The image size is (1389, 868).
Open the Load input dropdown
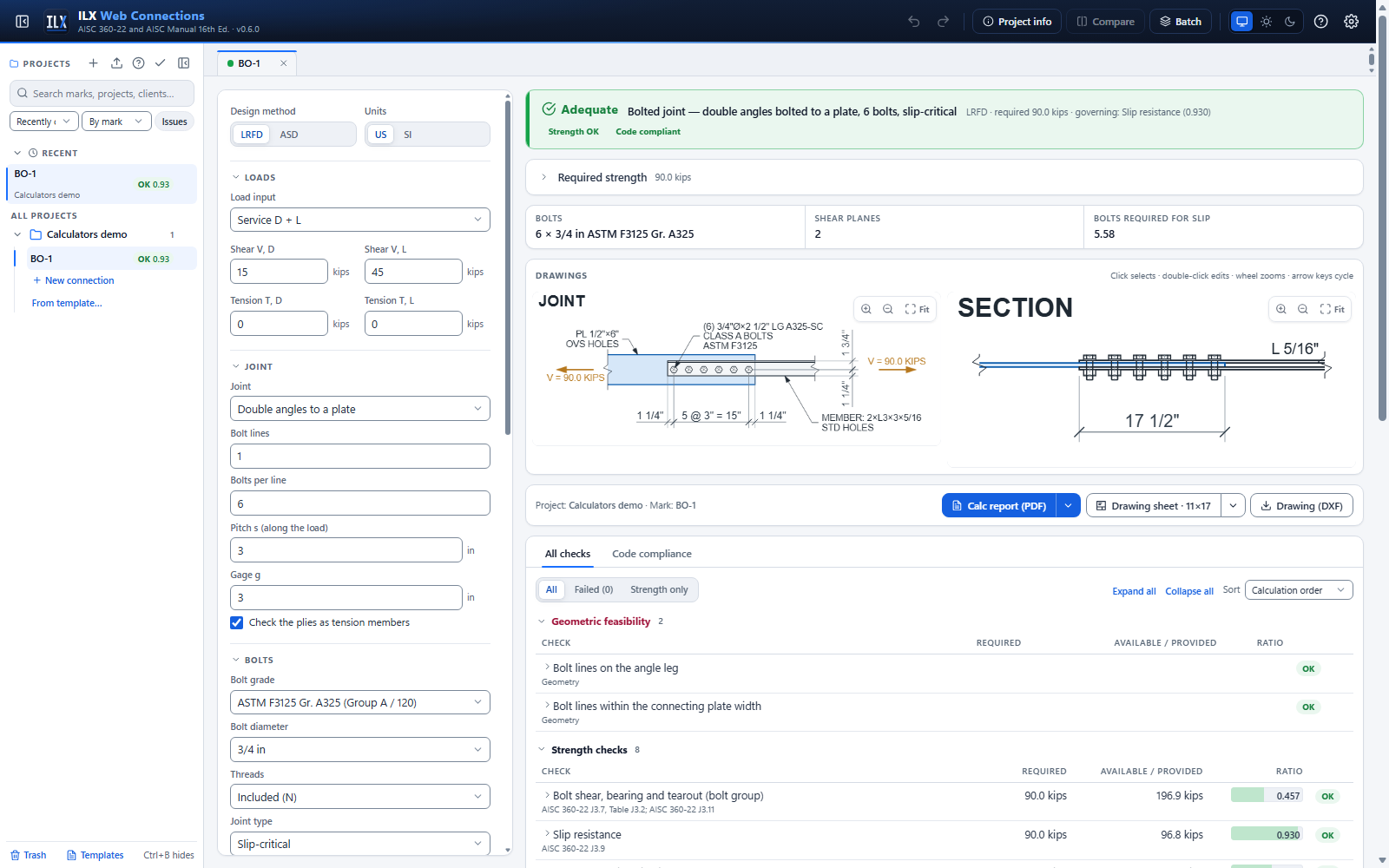point(360,220)
